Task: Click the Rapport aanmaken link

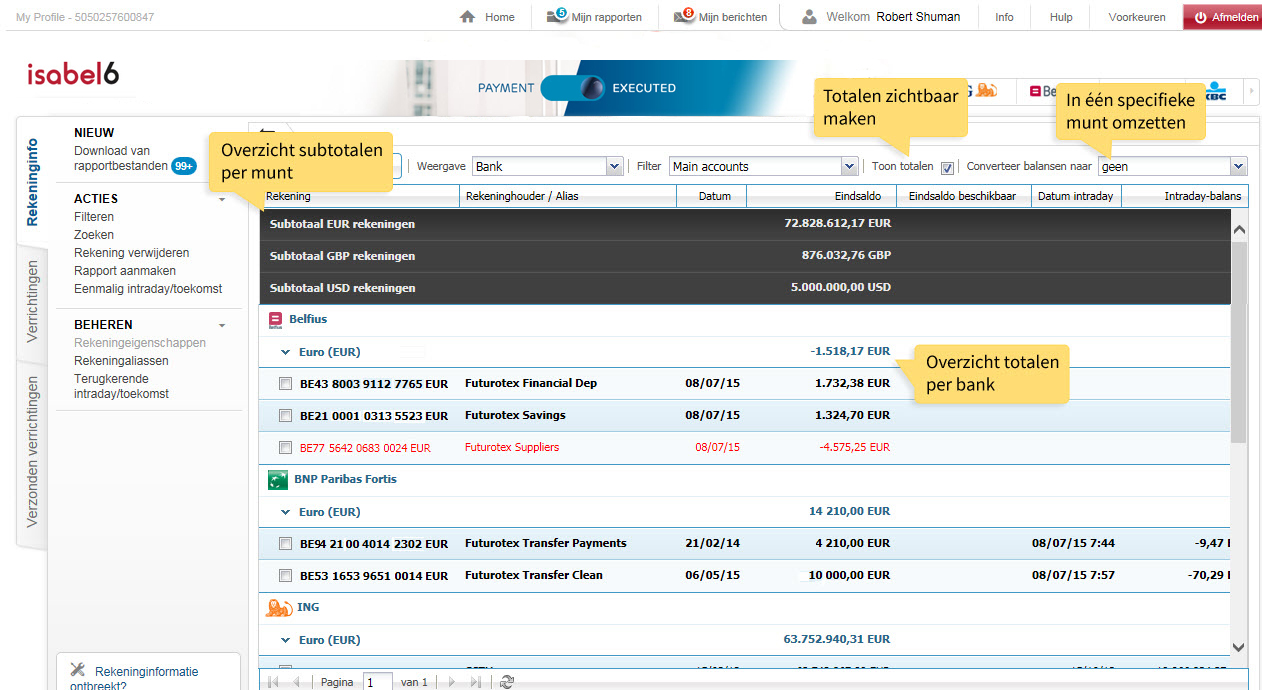Action: [x=125, y=271]
